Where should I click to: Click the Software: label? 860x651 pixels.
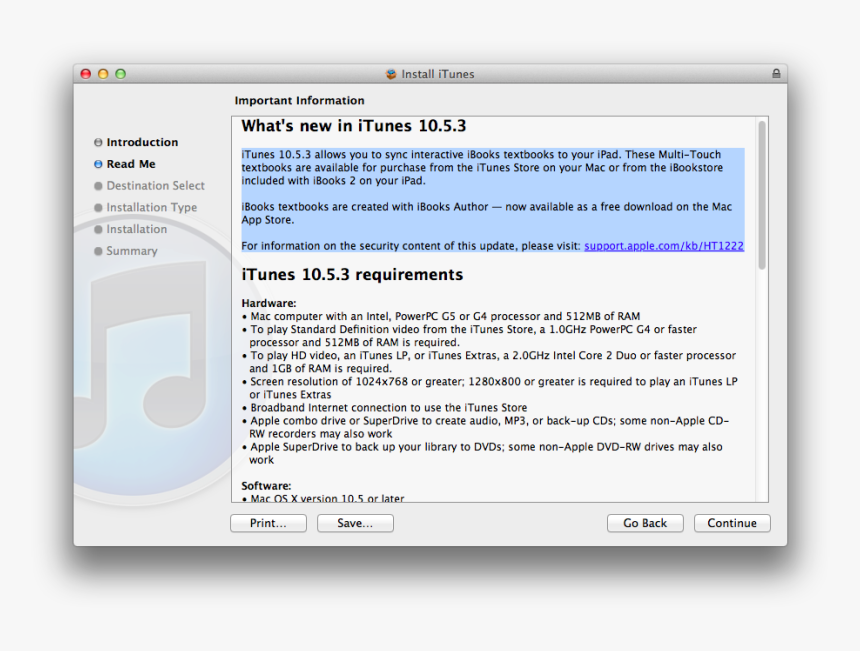coord(267,486)
